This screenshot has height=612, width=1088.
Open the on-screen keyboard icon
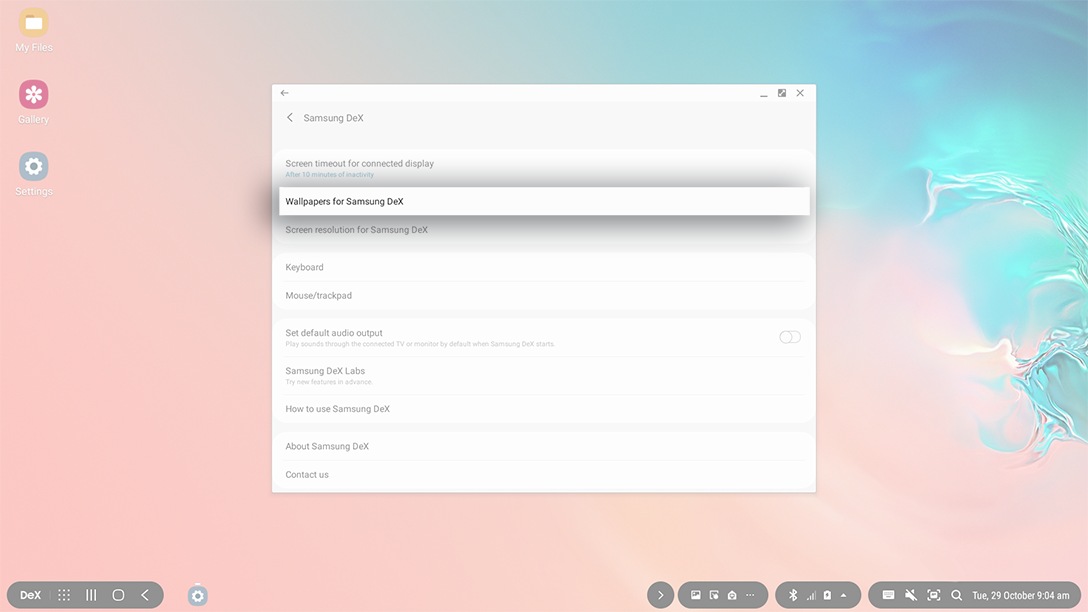click(x=888, y=595)
